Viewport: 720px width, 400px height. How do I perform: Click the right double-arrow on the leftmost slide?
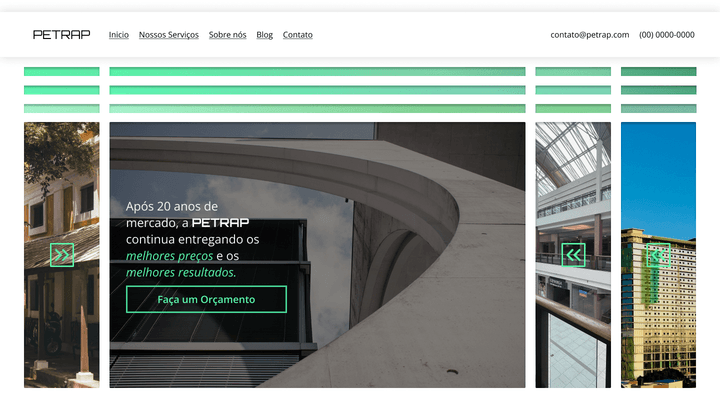click(62, 255)
